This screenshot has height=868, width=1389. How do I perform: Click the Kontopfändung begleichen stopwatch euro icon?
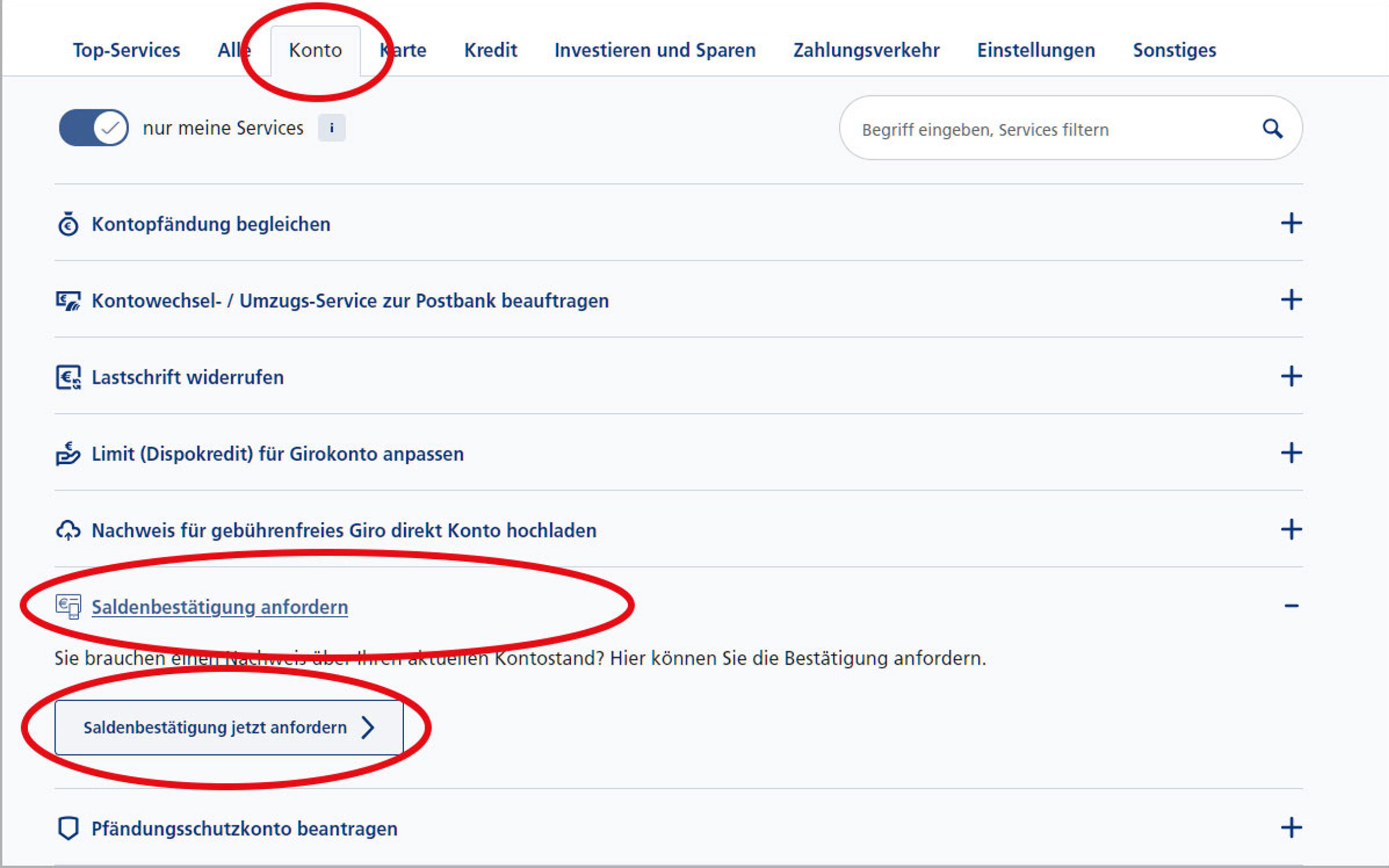68,224
